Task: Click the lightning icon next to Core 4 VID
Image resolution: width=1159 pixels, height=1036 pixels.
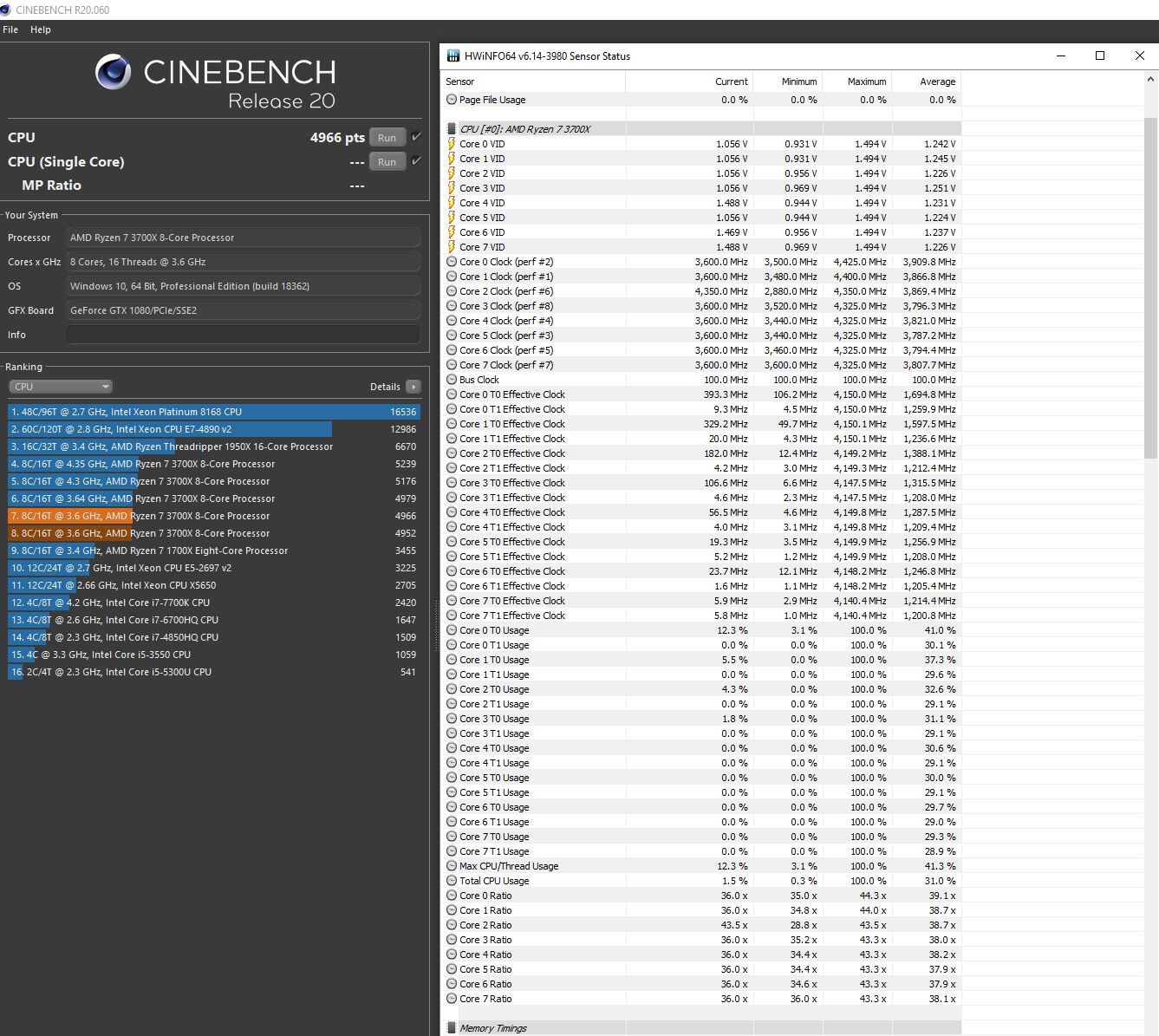Action: tap(451, 203)
